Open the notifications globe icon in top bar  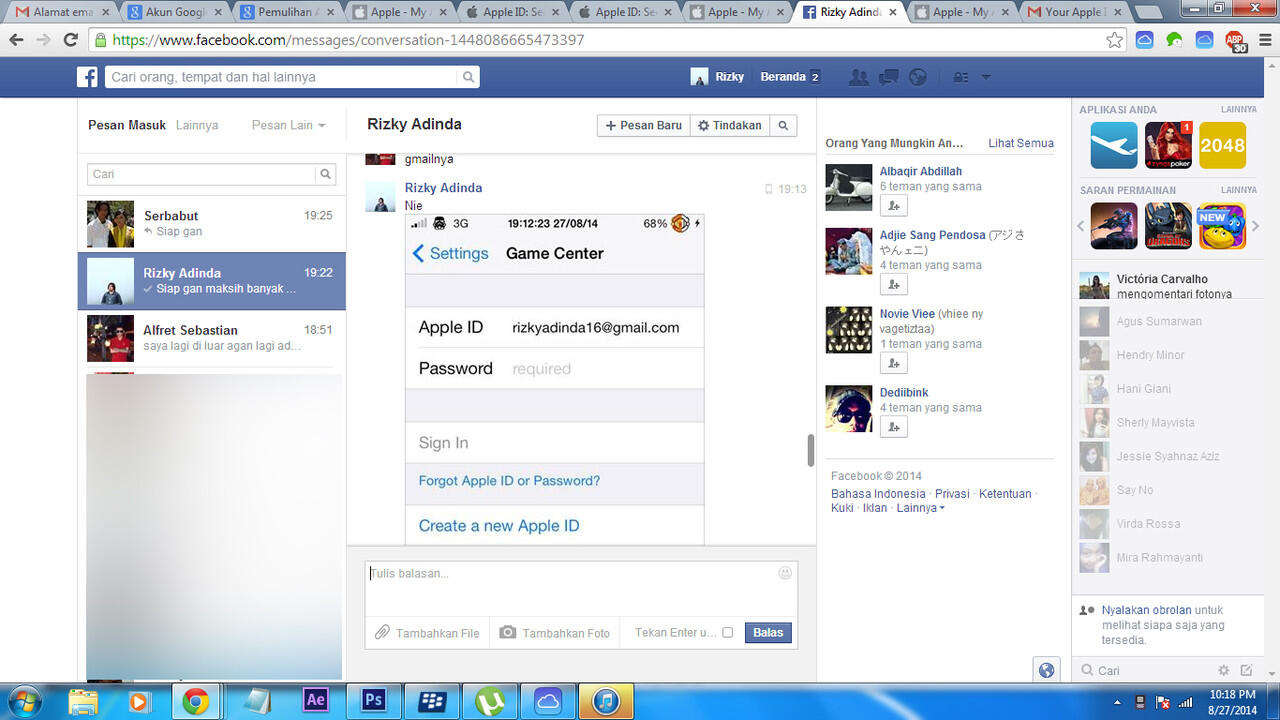click(917, 77)
